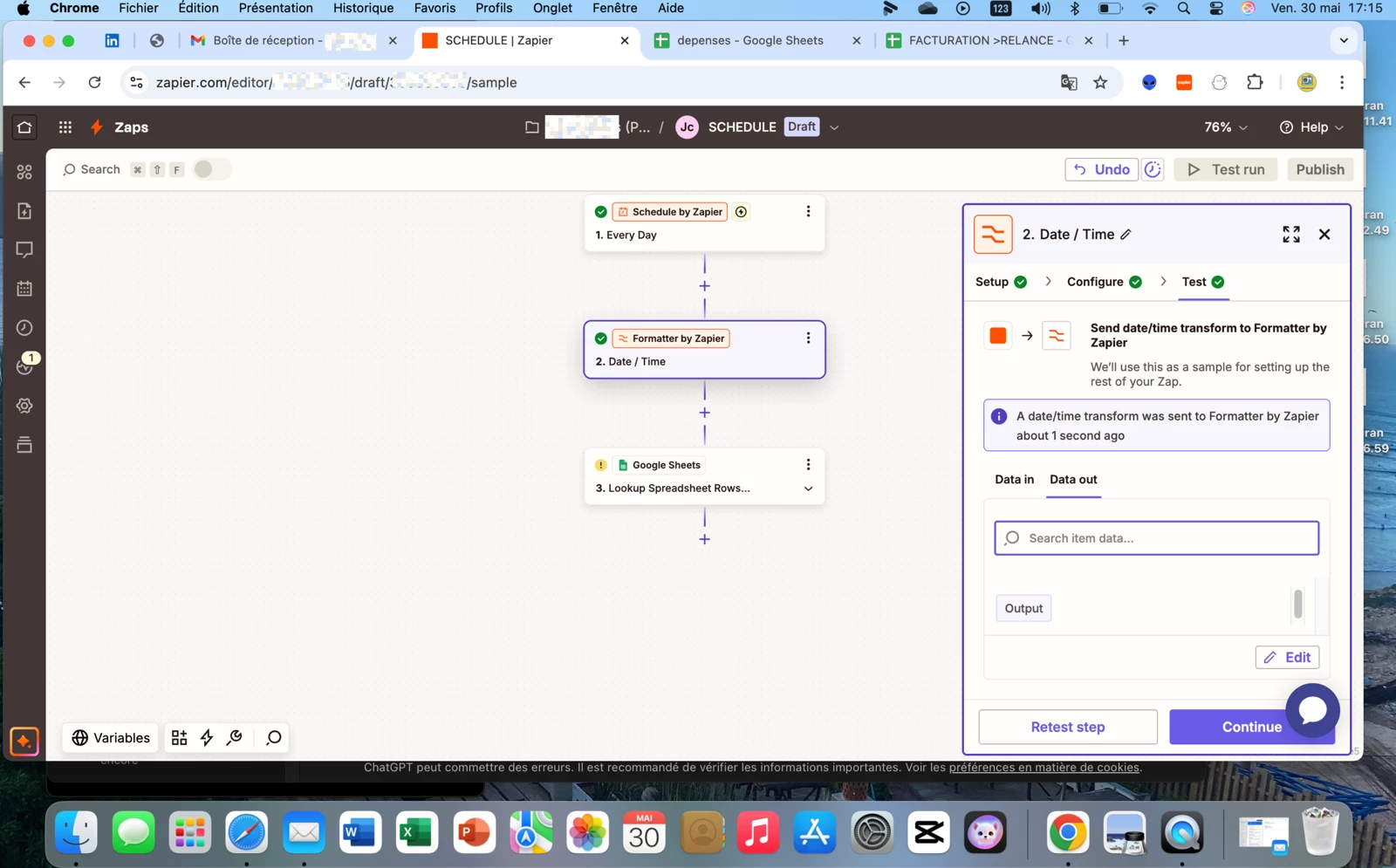
Task: Open three-dot menu of Every Day step
Action: pyautogui.click(x=808, y=212)
